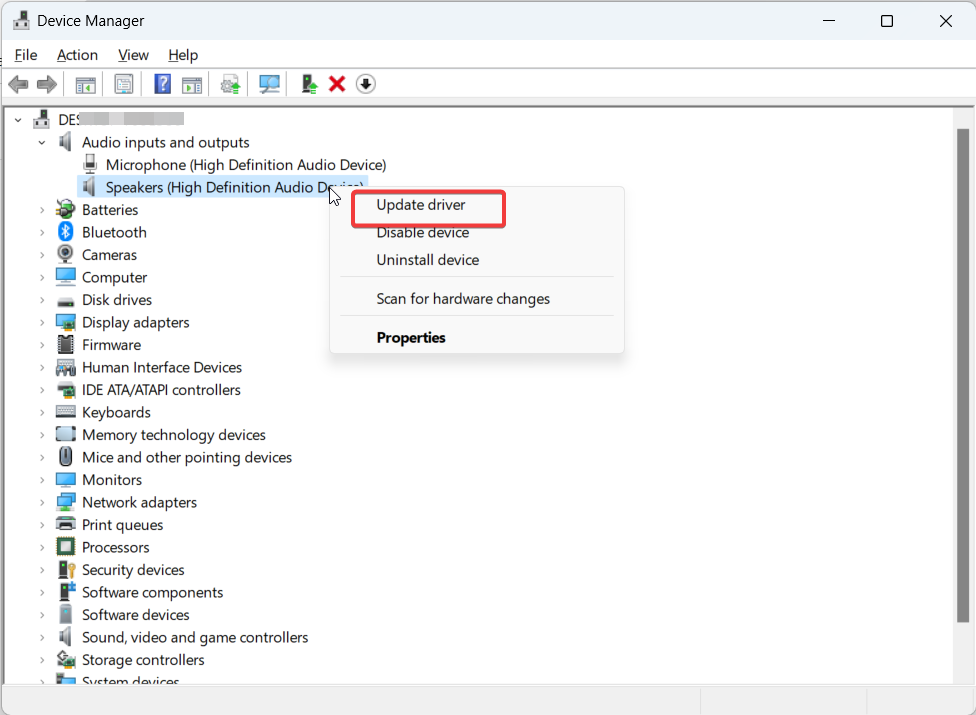The image size is (976, 715).
Task: Click the black down-arrow Disable device icon
Action: click(366, 84)
